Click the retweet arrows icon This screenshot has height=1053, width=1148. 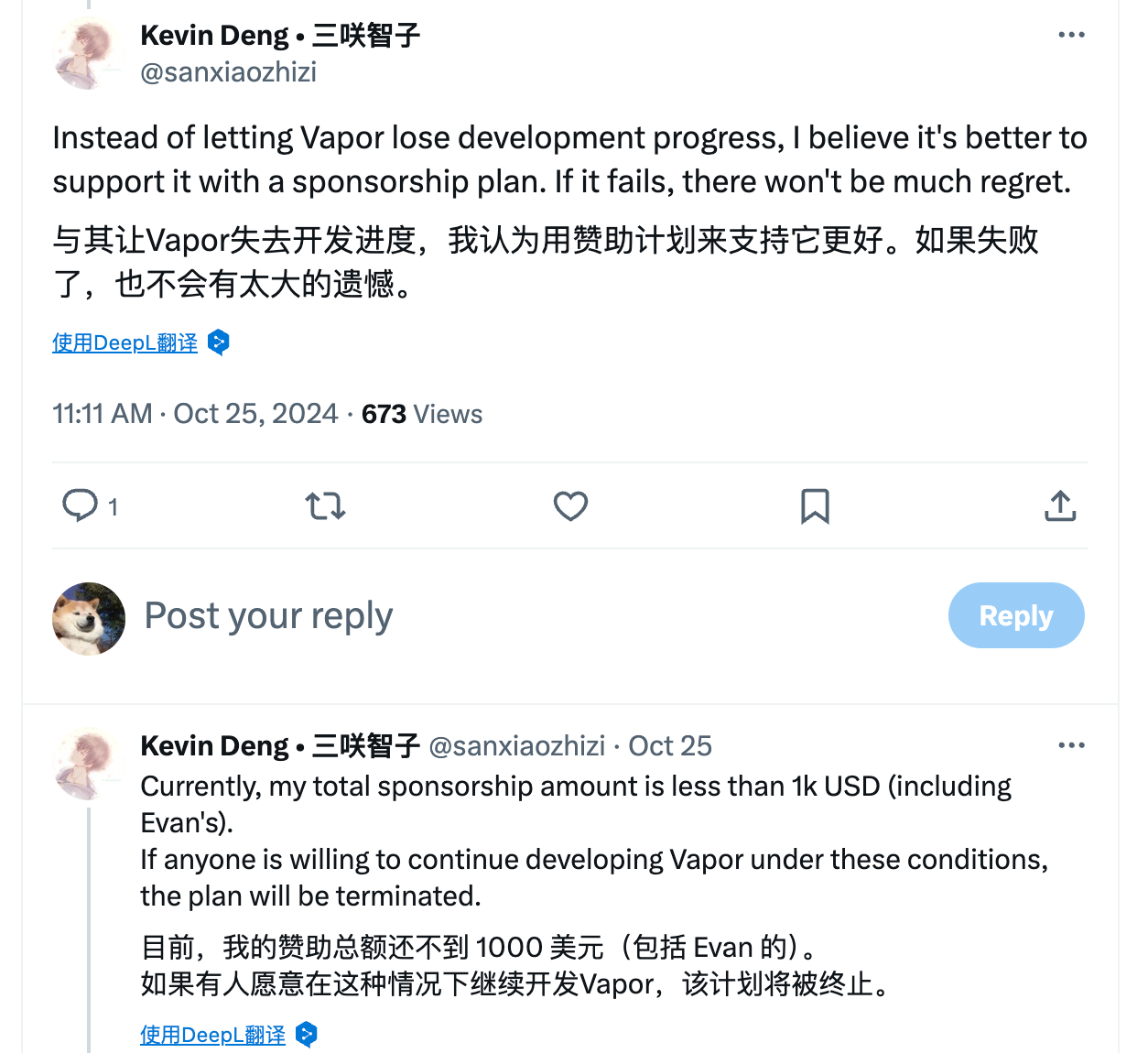coord(325,505)
